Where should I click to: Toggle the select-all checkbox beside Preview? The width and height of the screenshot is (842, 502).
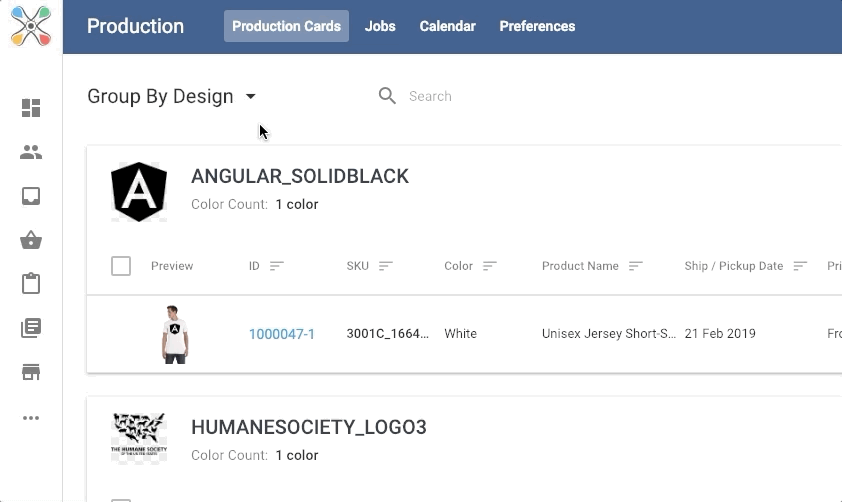121,266
